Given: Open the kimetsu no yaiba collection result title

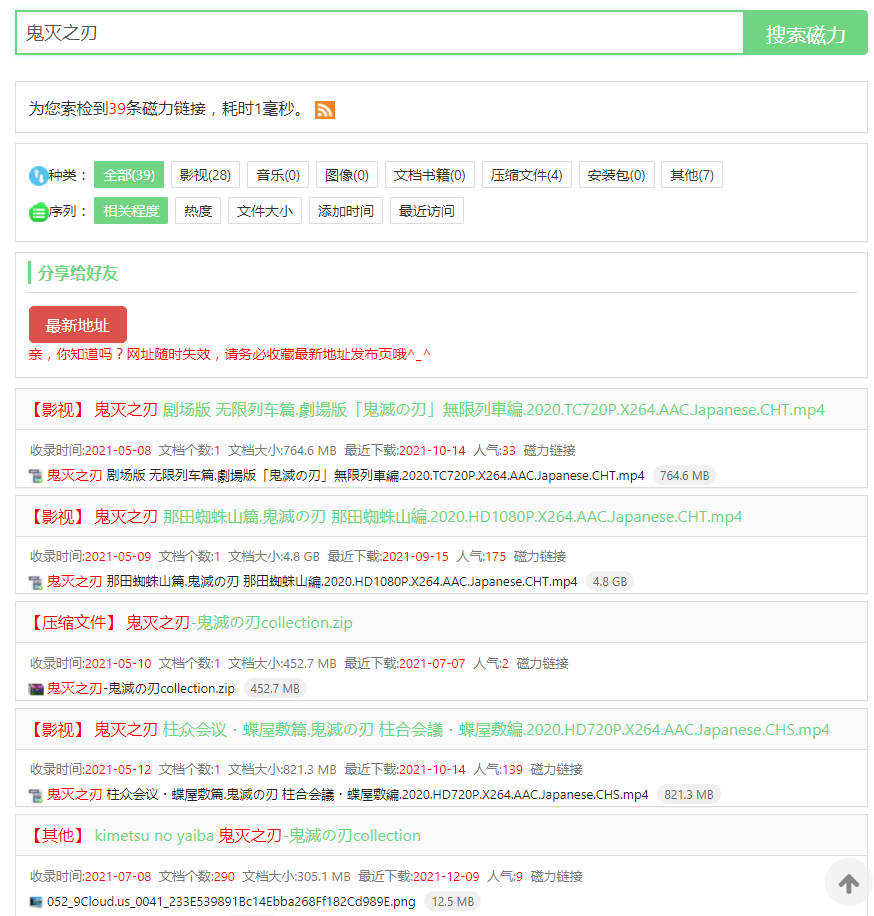Looking at the screenshot, I should [x=225, y=836].
